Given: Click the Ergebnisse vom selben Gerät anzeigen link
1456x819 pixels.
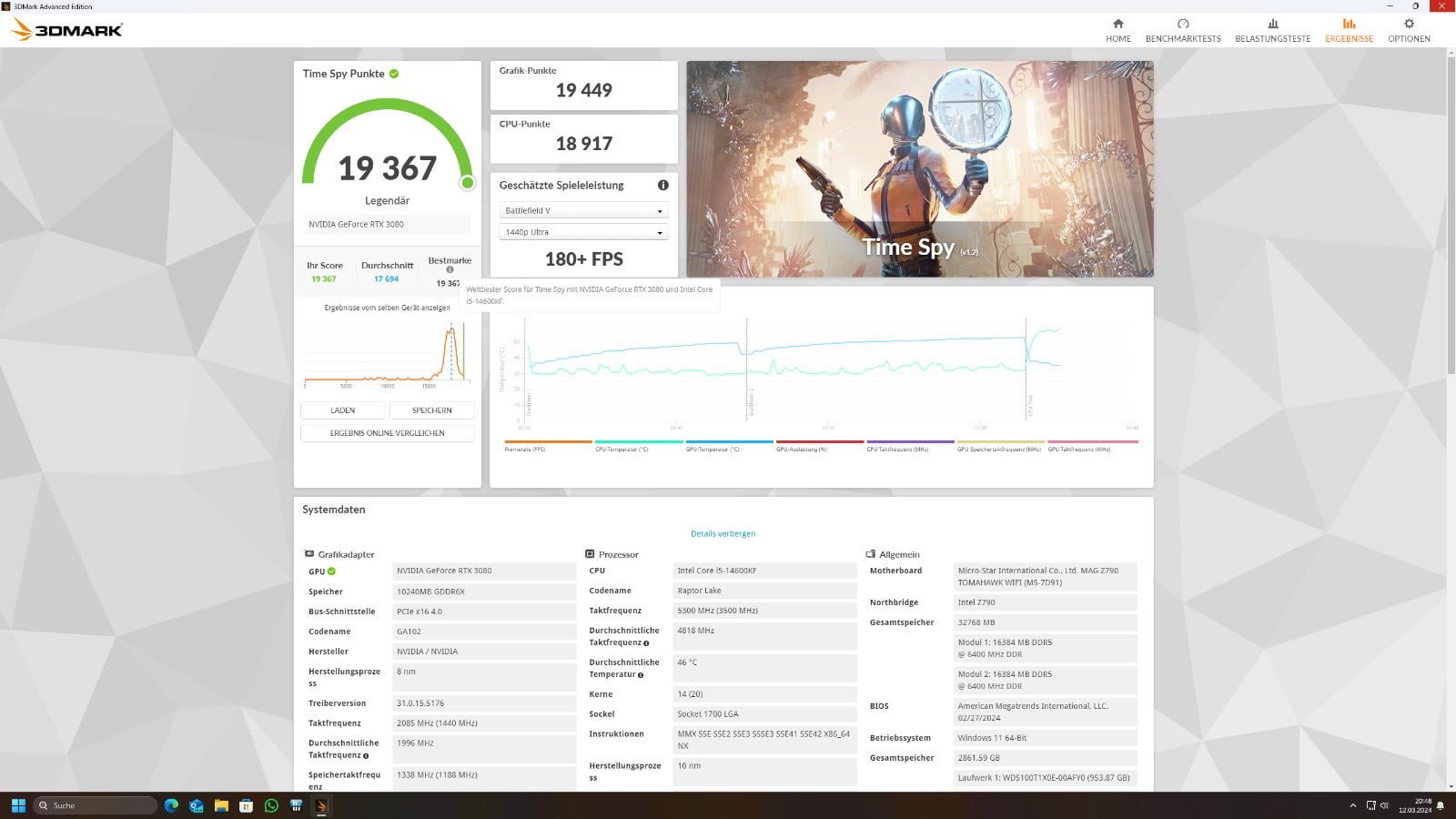Looking at the screenshot, I should point(387,308).
